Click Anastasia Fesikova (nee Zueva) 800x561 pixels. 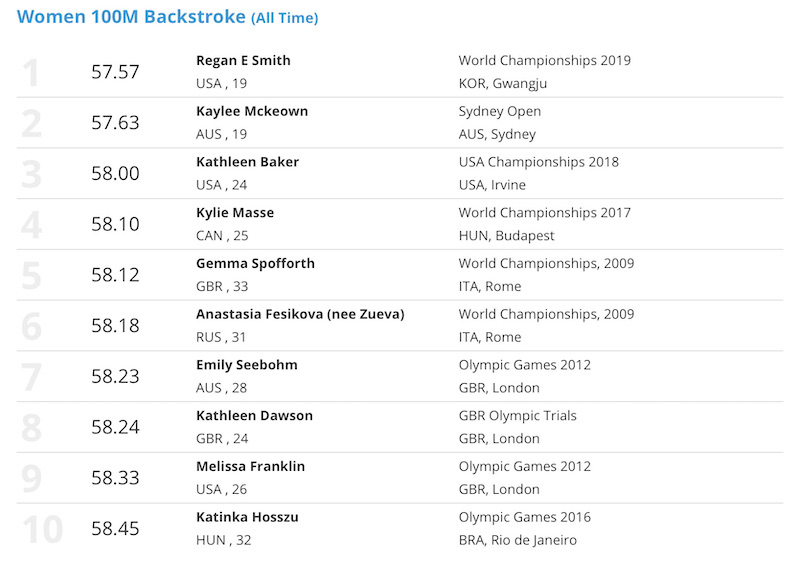coord(301,314)
